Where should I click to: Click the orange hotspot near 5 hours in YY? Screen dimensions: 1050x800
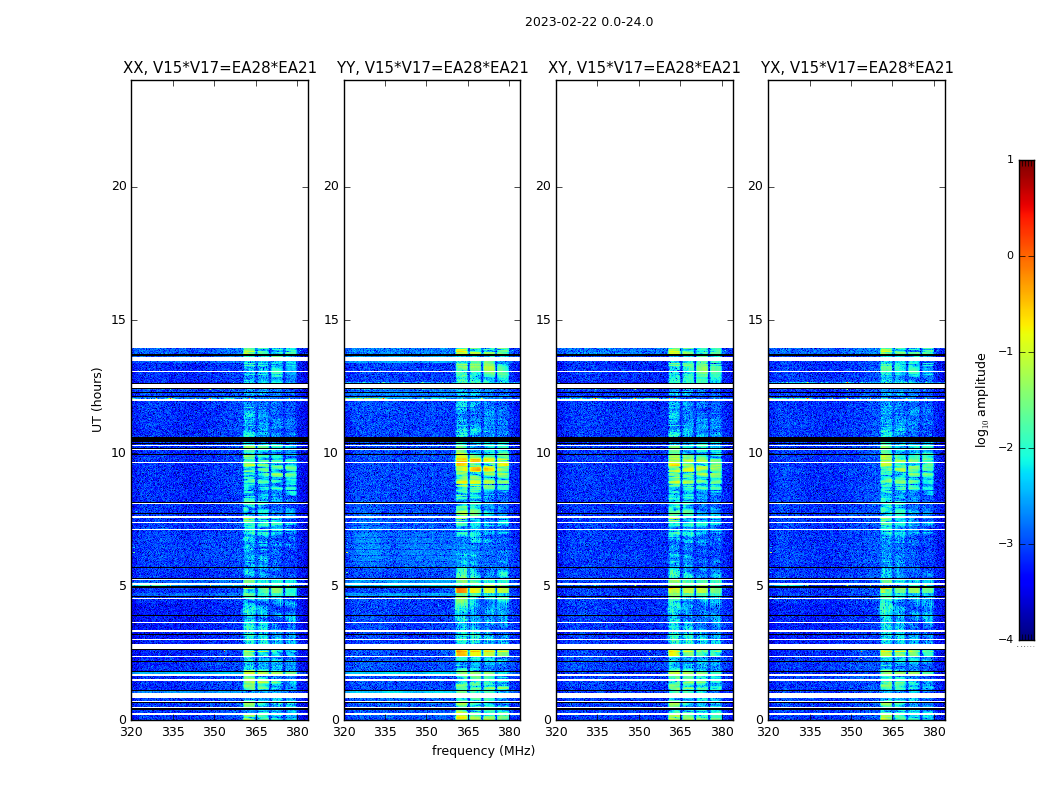(x=461, y=590)
